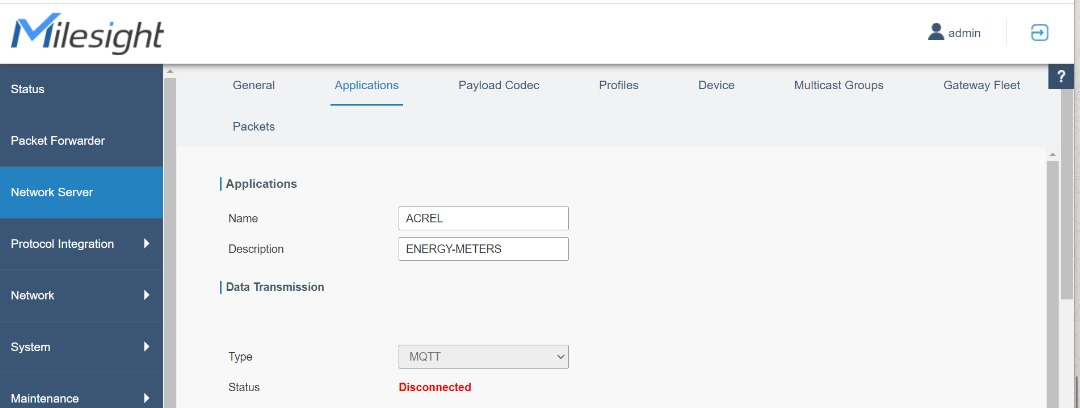The width and height of the screenshot is (1080, 408).
Task: Open the Type dropdown showing MQTT
Action: [483, 356]
